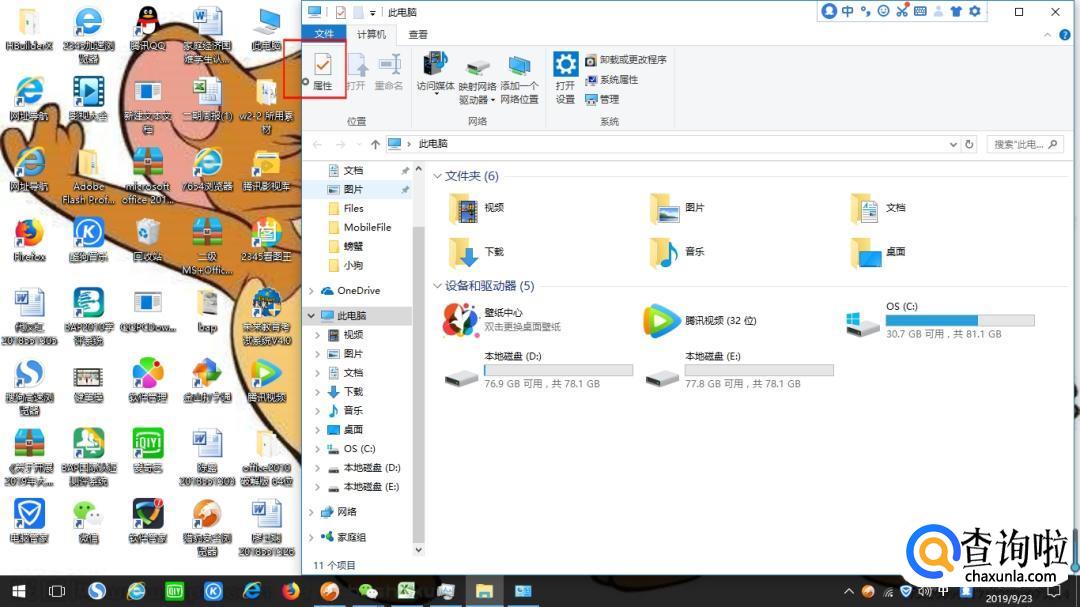This screenshot has width=1080, height=607.
Task: Go up one level with up arrow
Action: click(375, 144)
